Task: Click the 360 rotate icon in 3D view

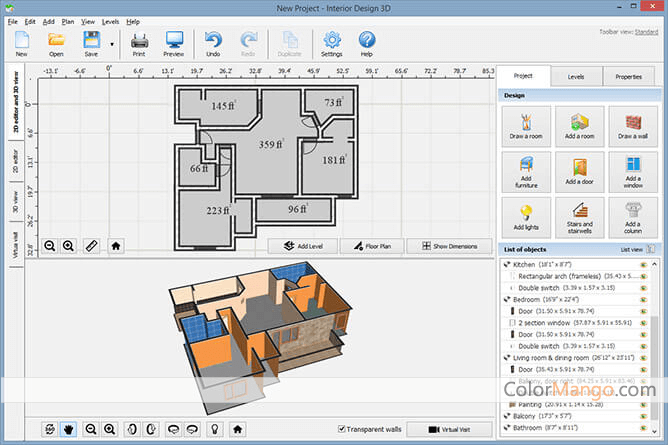Action: tap(49, 429)
